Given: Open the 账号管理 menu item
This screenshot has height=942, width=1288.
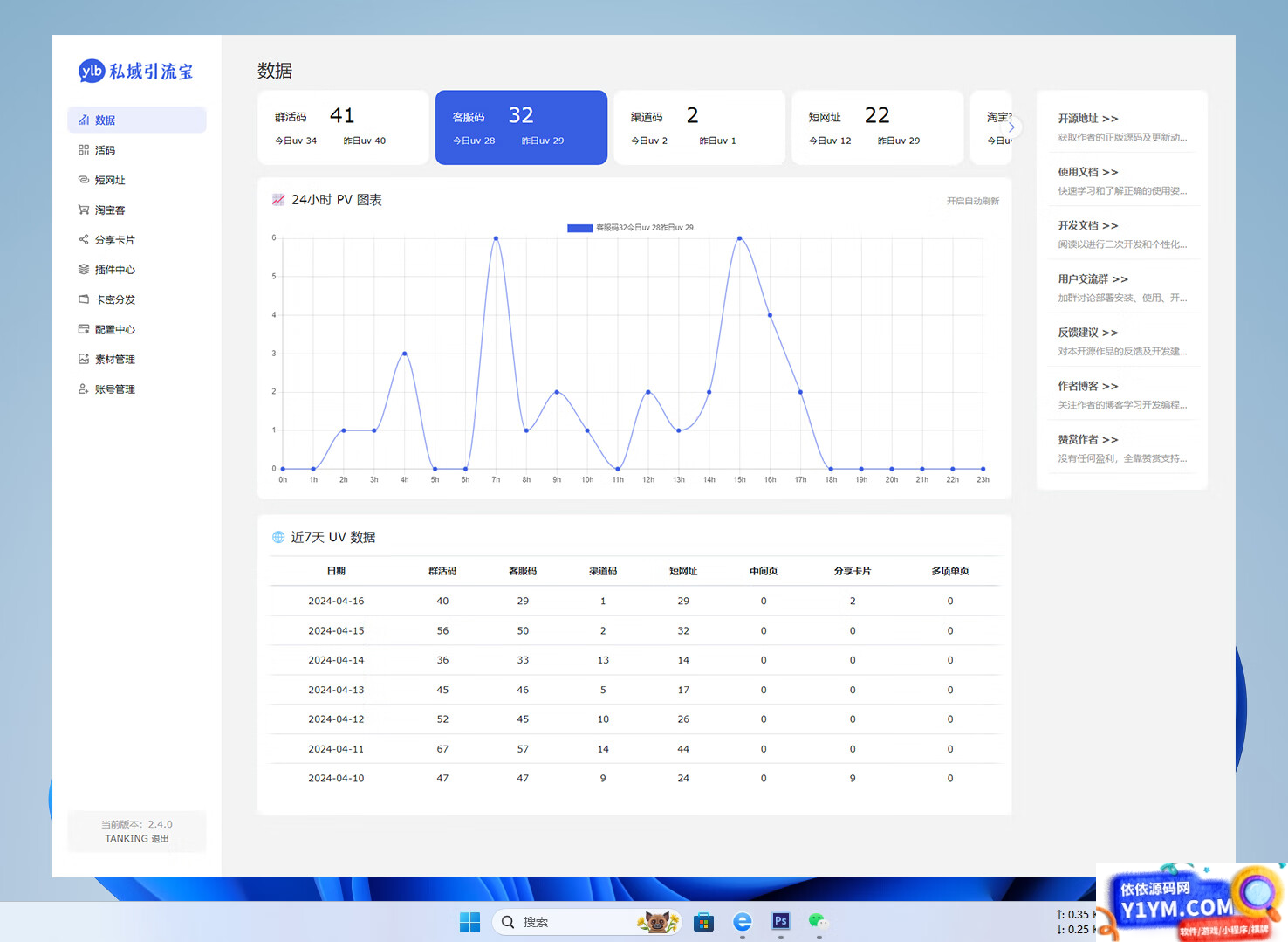Looking at the screenshot, I should [x=137, y=388].
